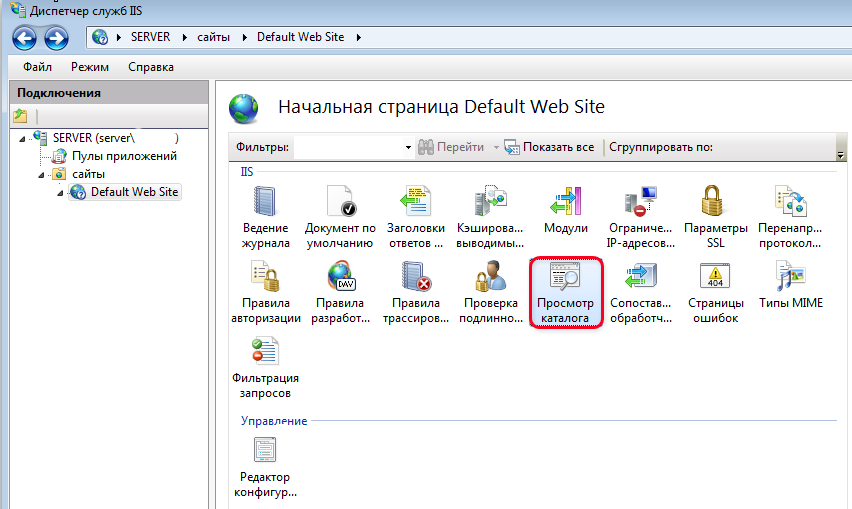Select сайты node in tree

79,174
